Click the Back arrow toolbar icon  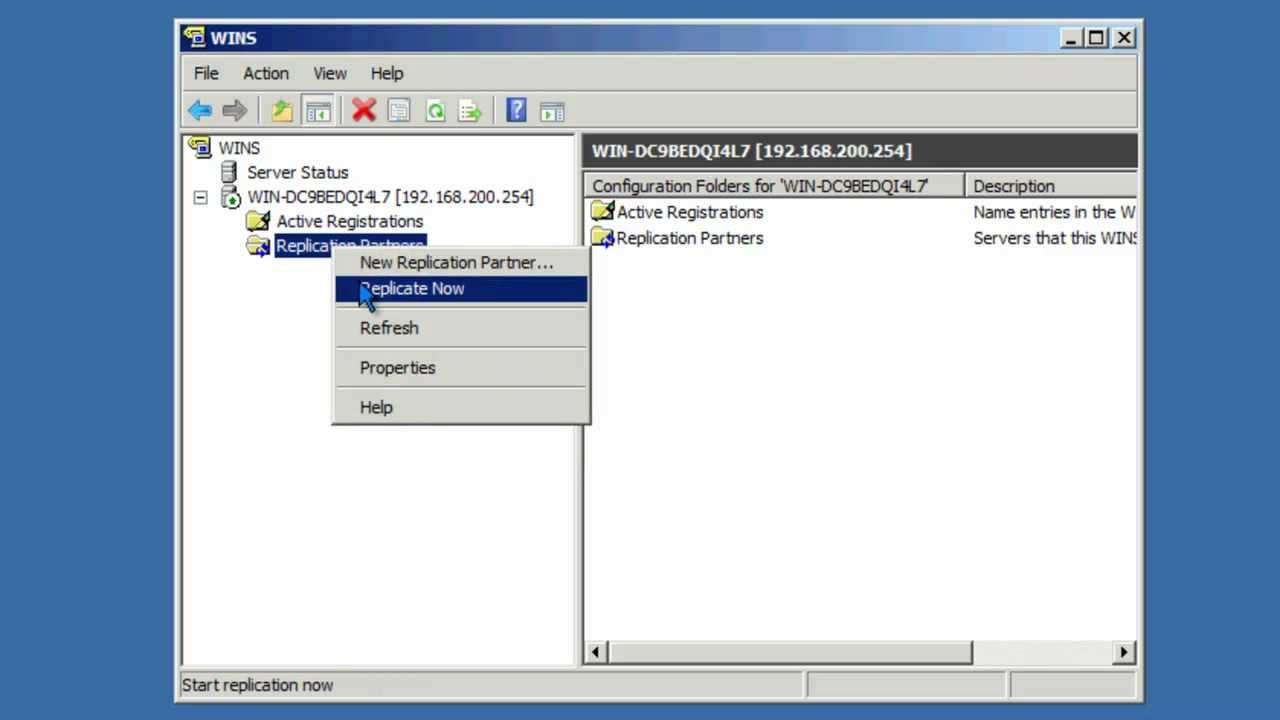[200, 111]
